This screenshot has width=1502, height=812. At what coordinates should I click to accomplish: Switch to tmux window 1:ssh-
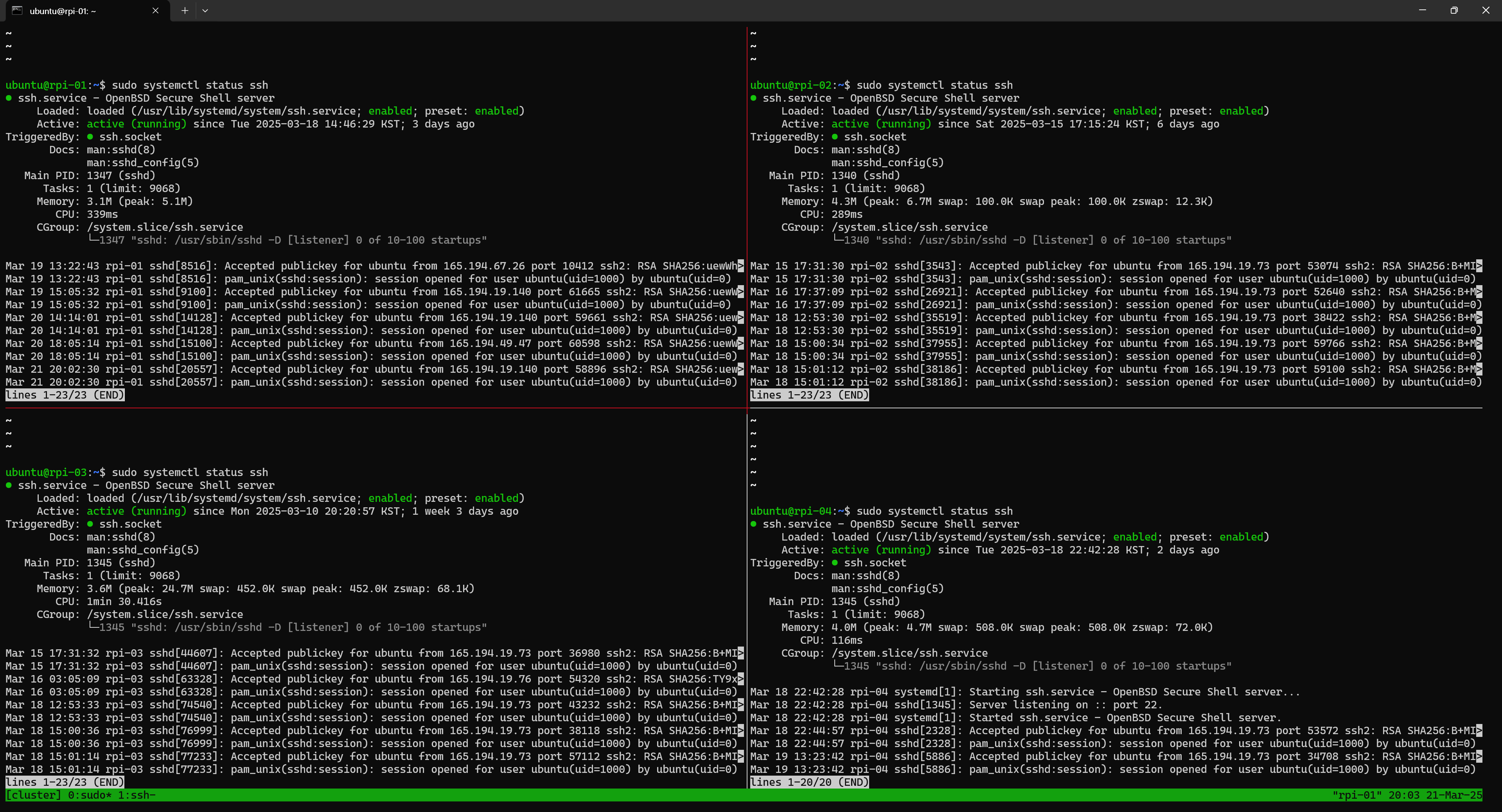coord(137,795)
